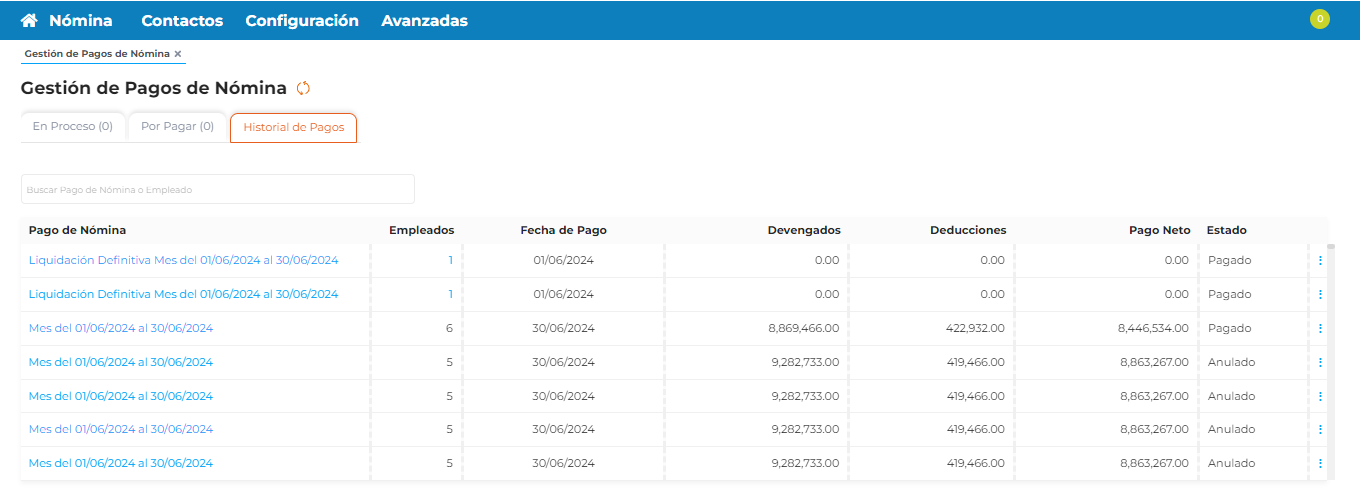Screen dimensions: 1360x497
Task: Expand options for second Liquidación Definitiva row
Action: pyautogui.click(x=1320, y=295)
